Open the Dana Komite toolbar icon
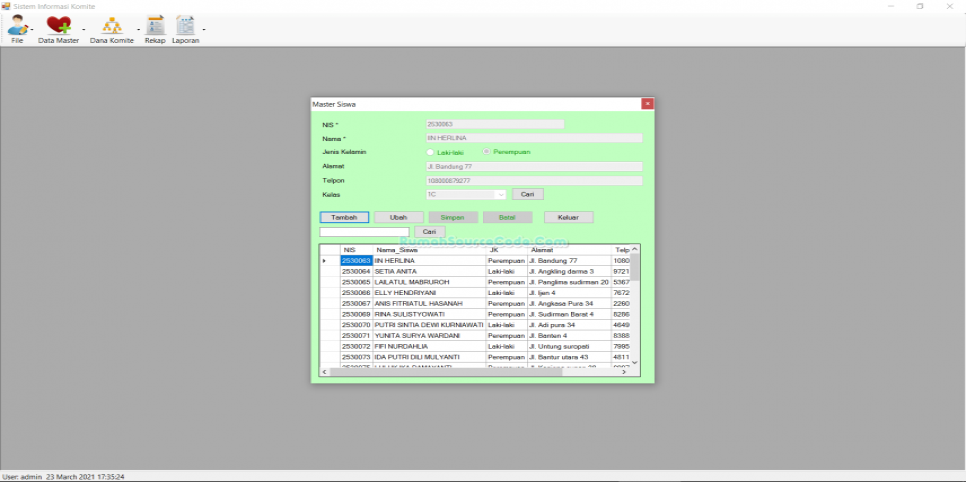Screen dimensions: 966x482 pos(112,30)
